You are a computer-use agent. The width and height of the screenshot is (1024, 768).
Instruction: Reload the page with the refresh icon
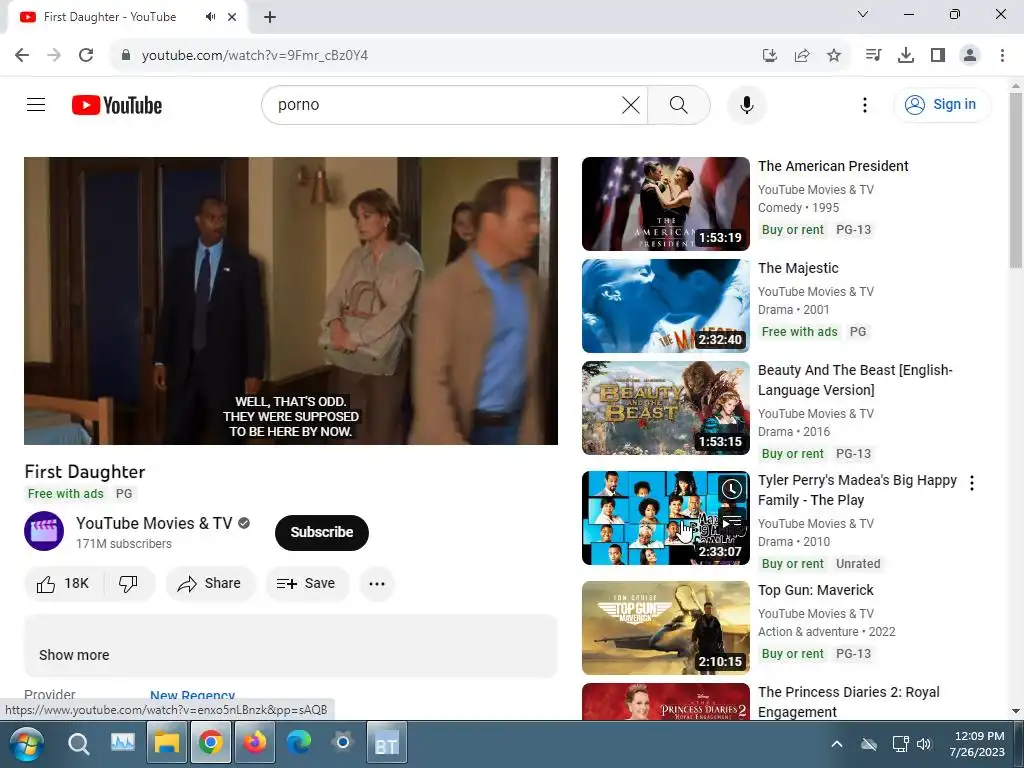pos(86,55)
